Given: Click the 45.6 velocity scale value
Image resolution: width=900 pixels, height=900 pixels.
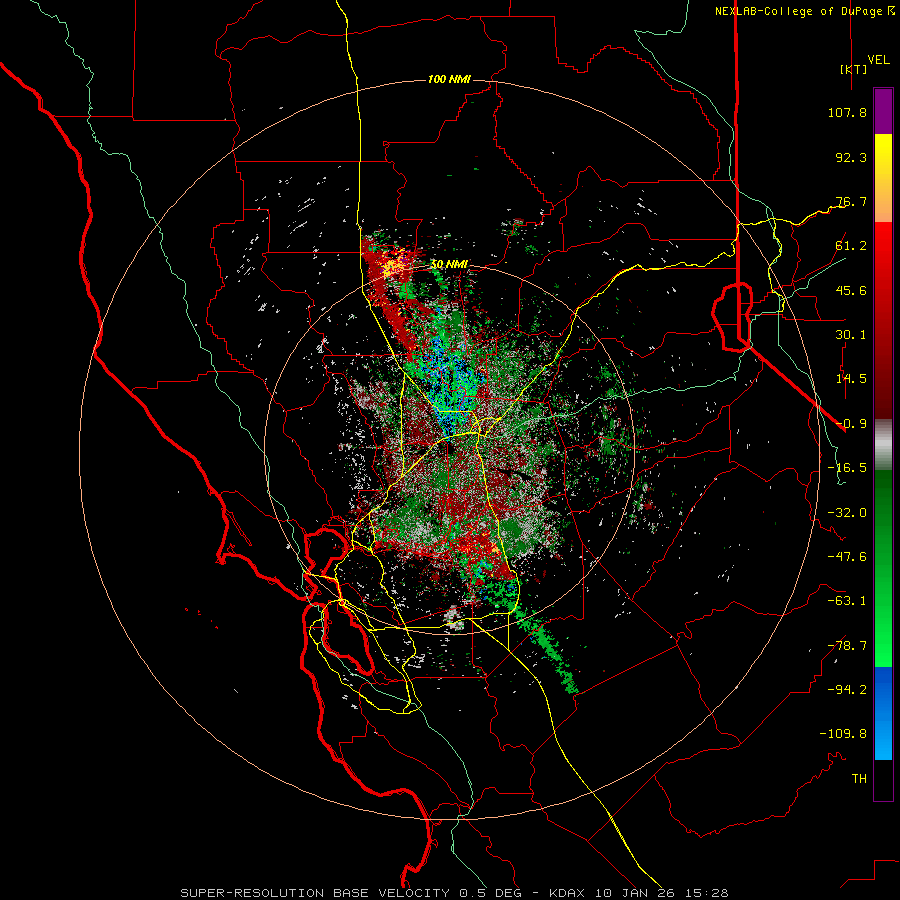Looking at the screenshot, I should (851, 290).
